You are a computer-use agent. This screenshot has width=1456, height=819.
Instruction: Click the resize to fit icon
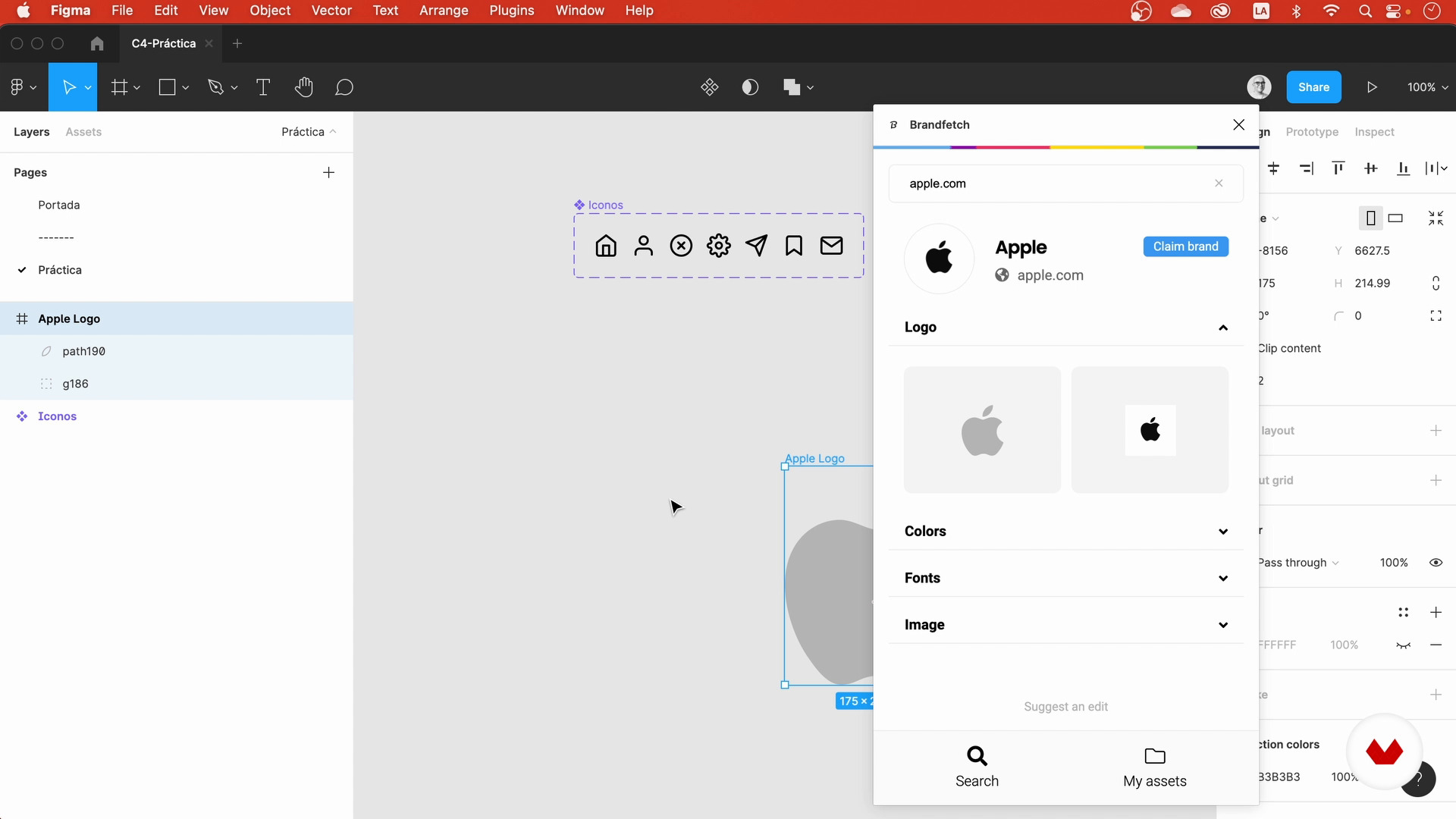coord(1436,218)
